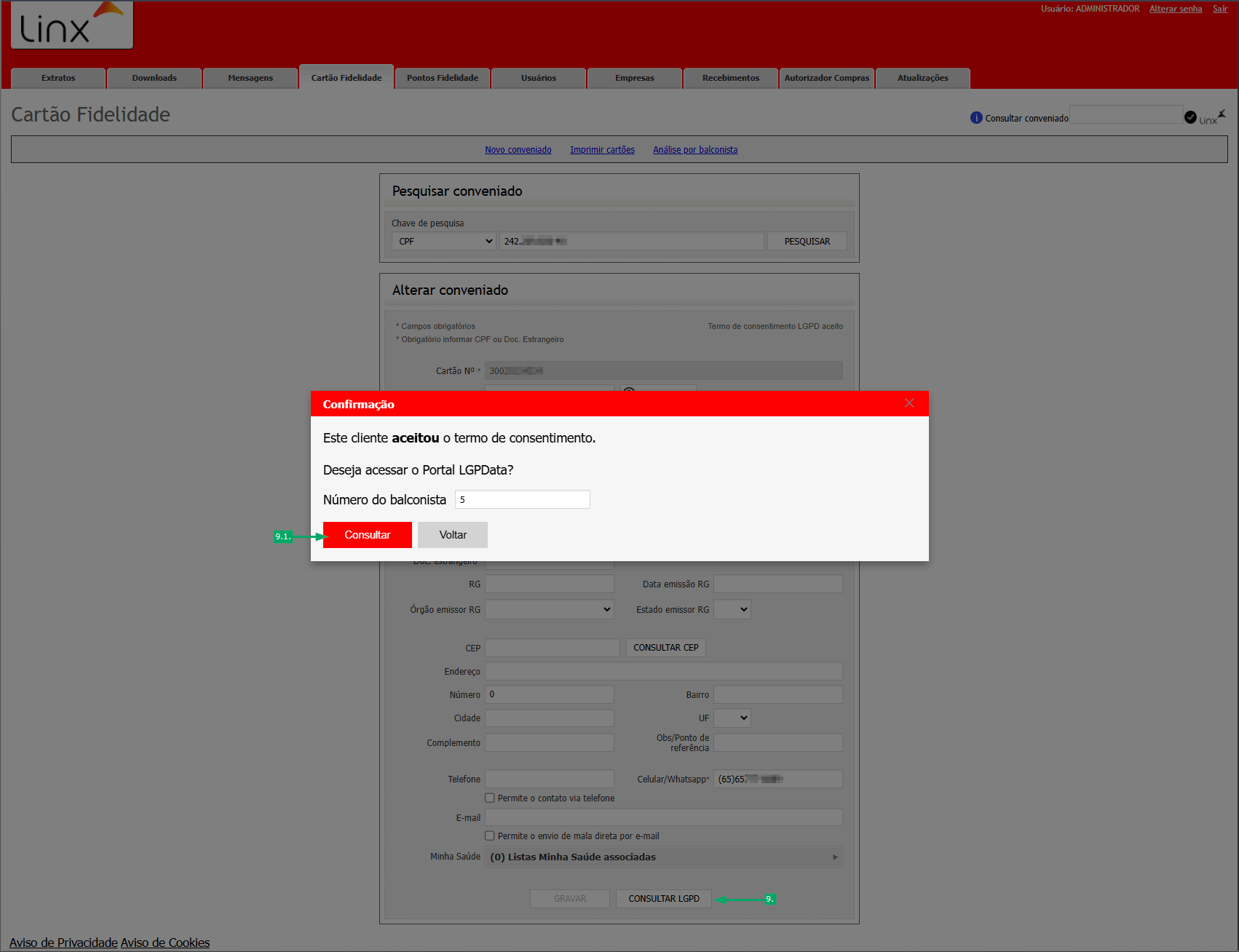The width and height of the screenshot is (1239, 952).
Task: Open the Novo conveniado link
Action: (x=518, y=150)
